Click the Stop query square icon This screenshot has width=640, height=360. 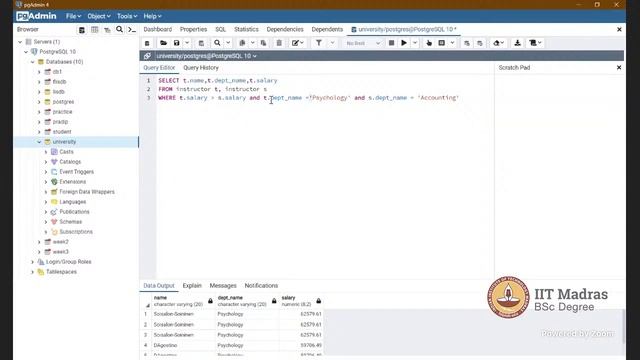point(391,43)
